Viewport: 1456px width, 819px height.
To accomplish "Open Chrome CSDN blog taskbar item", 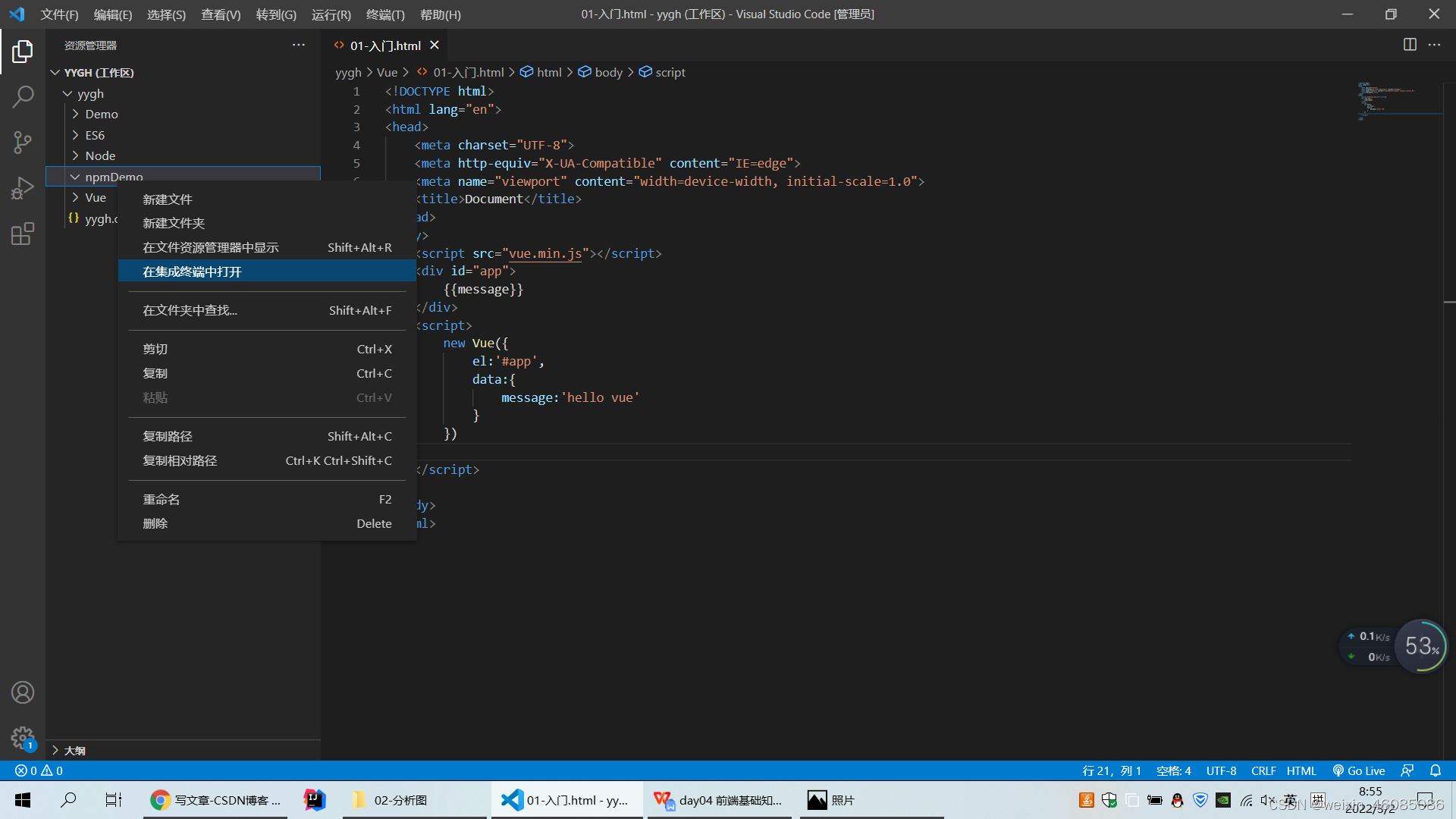I will coord(216,800).
